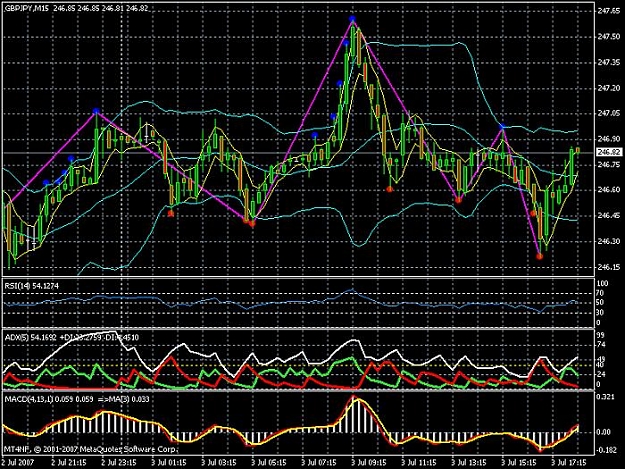
Task: Click the 2 Jul 21:15 time label
Action: pos(69,463)
